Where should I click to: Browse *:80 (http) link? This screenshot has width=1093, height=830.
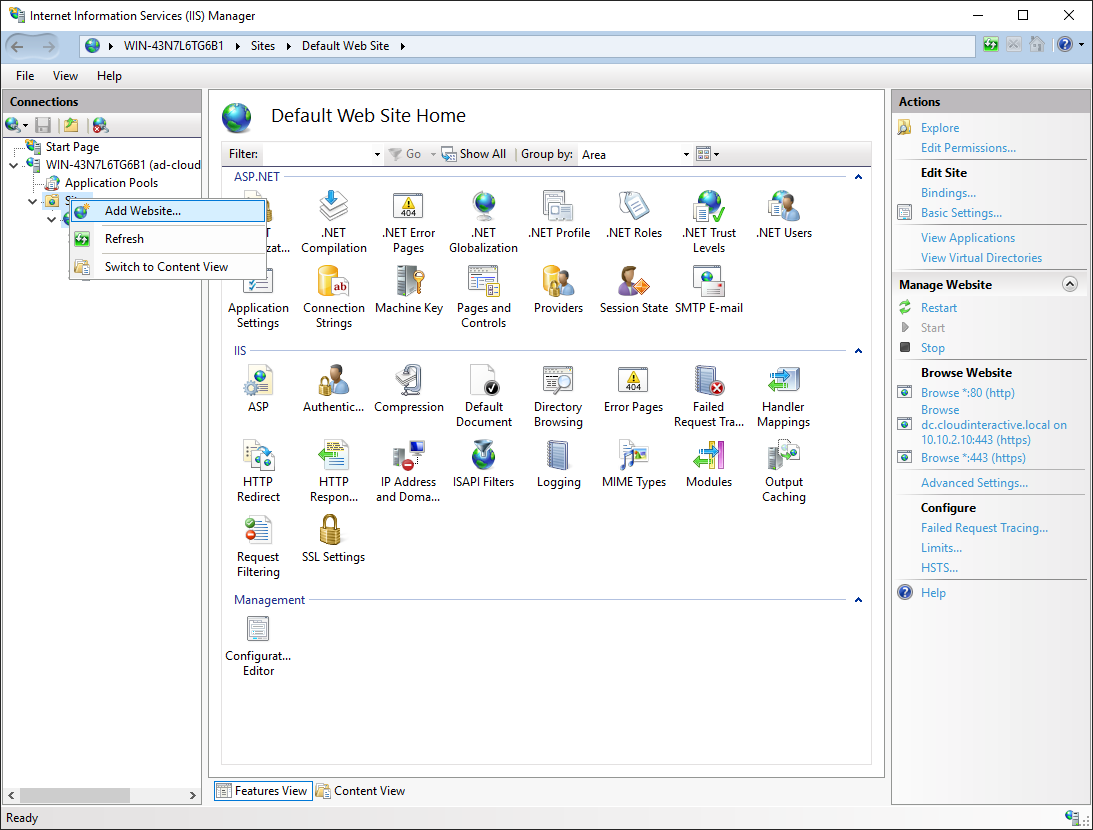coord(968,393)
